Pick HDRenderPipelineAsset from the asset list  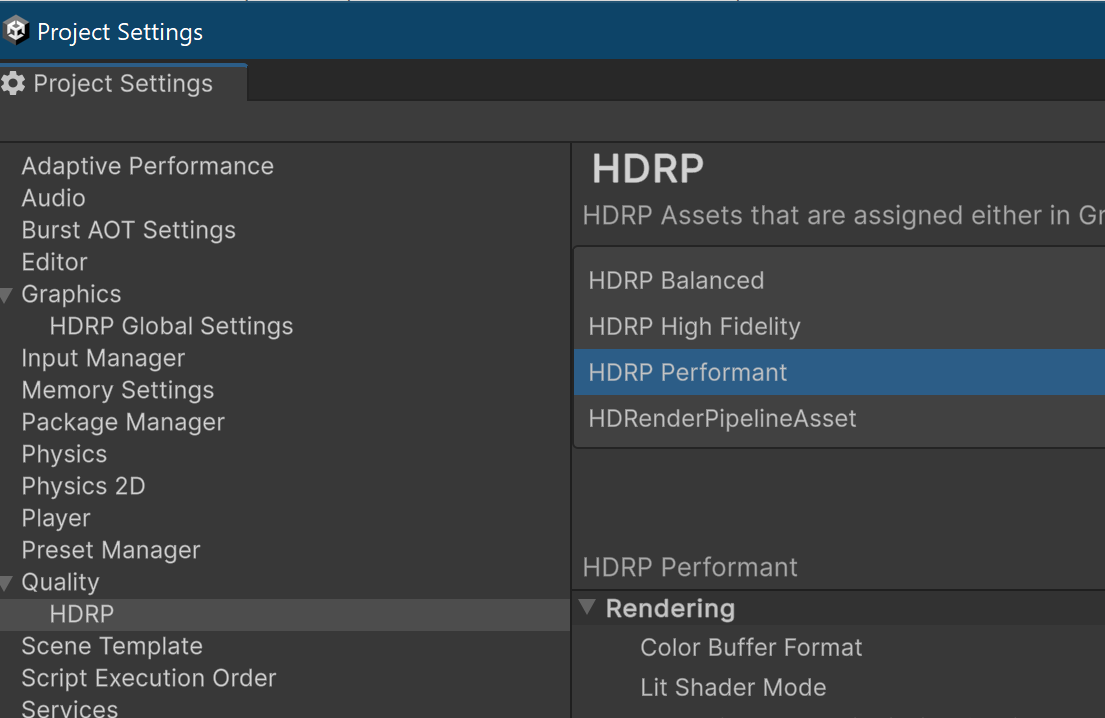click(722, 418)
